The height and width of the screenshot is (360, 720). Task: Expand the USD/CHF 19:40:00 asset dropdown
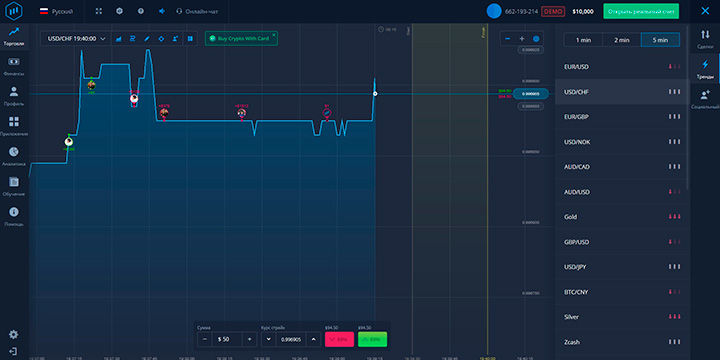click(76, 39)
